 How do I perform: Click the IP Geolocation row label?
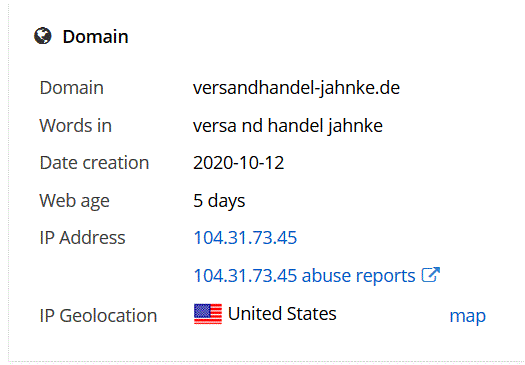pos(98,316)
